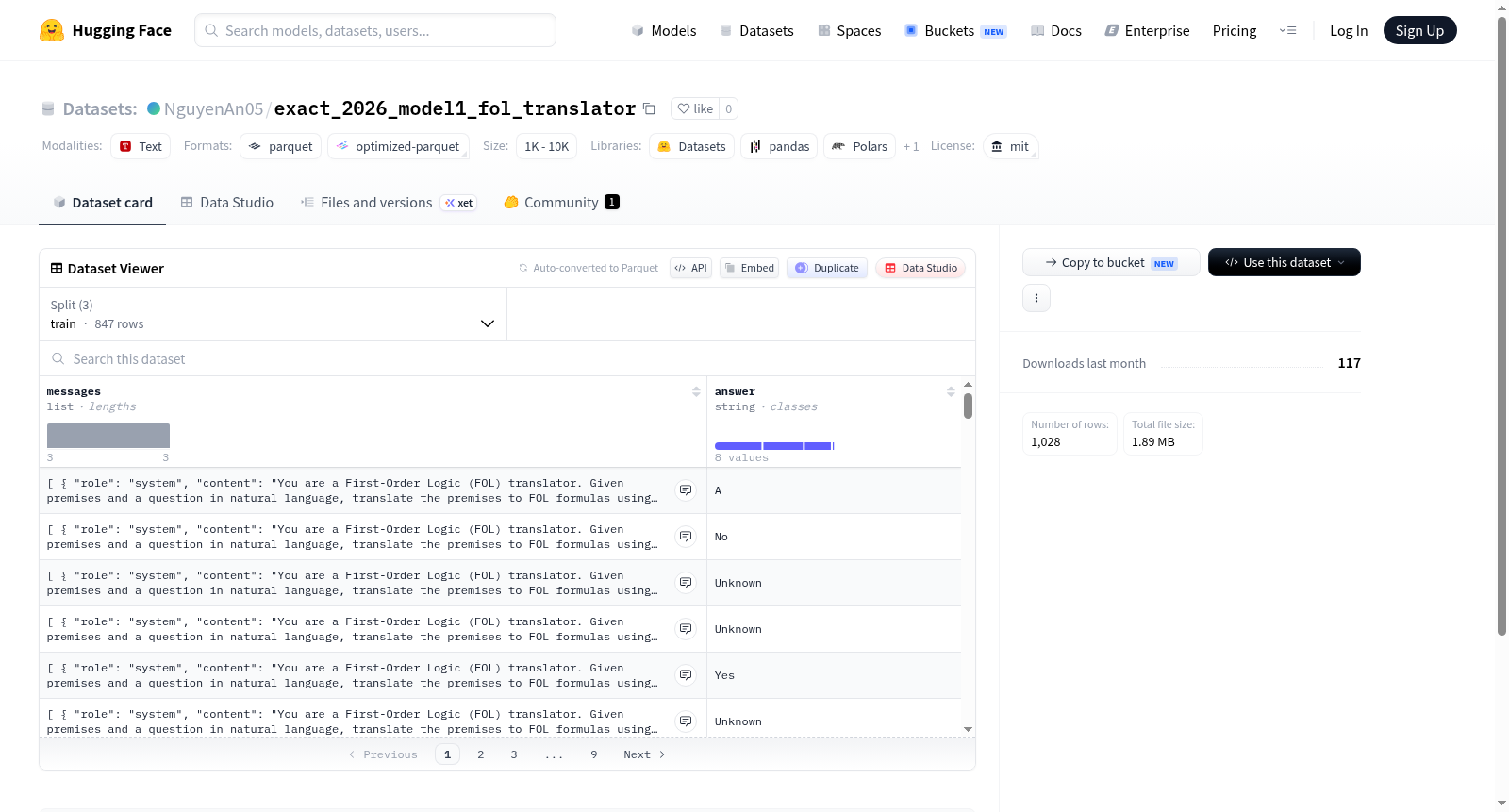Click the pandas library tag
The width and height of the screenshot is (1509, 812).
pos(779,146)
